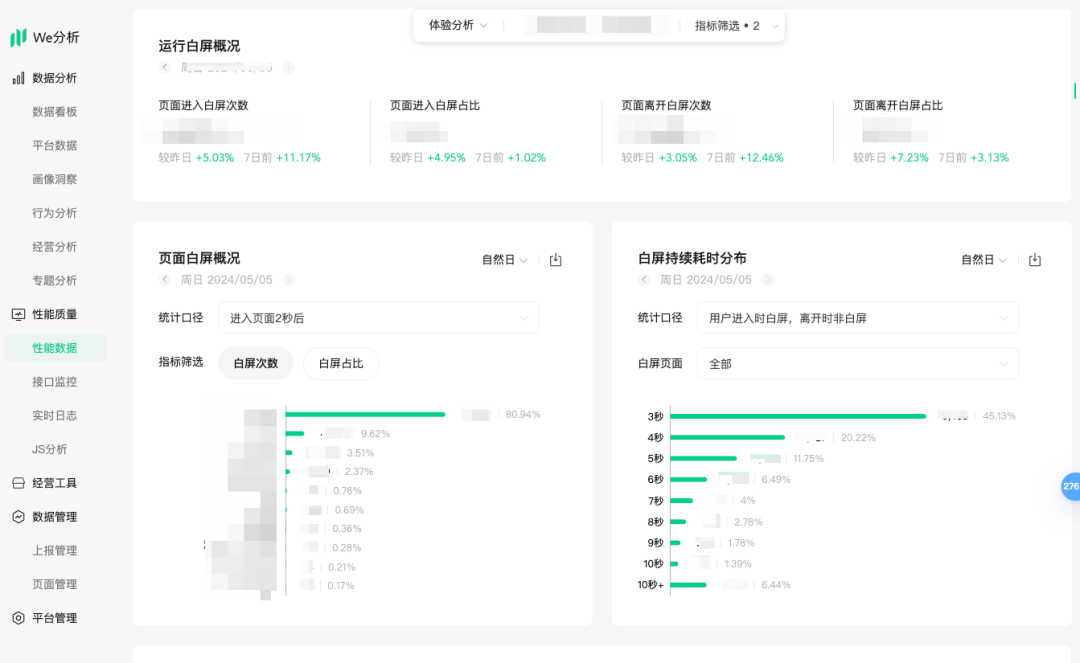Click 页面进入白屏占比 metric label
1080x663 pixels.
tap(435, 105)
